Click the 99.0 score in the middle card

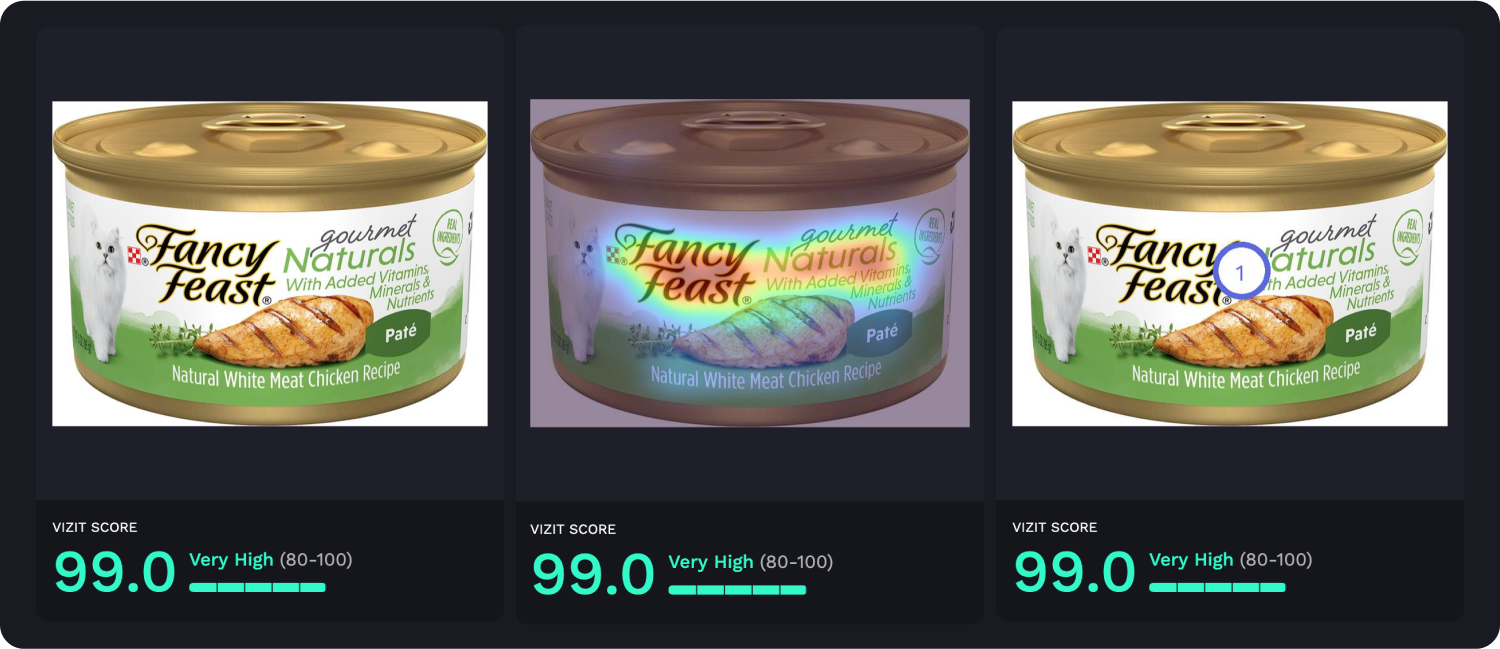coord(592,573)
